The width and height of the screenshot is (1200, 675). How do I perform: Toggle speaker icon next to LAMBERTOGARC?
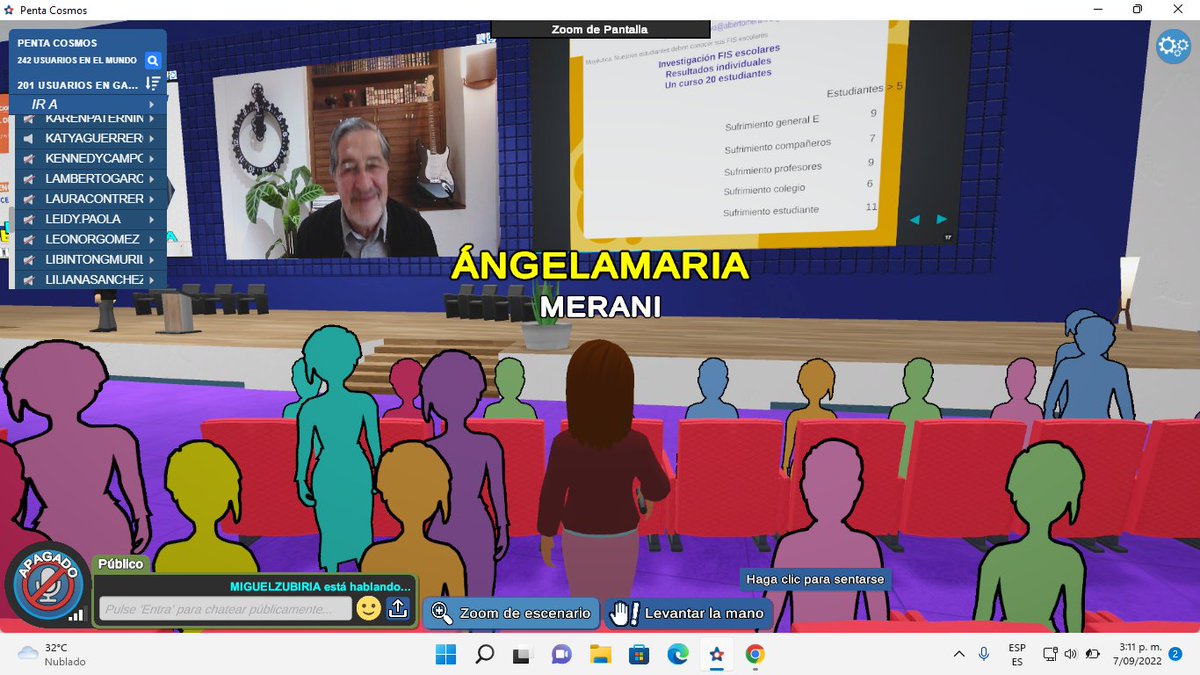tap(29, 179)
